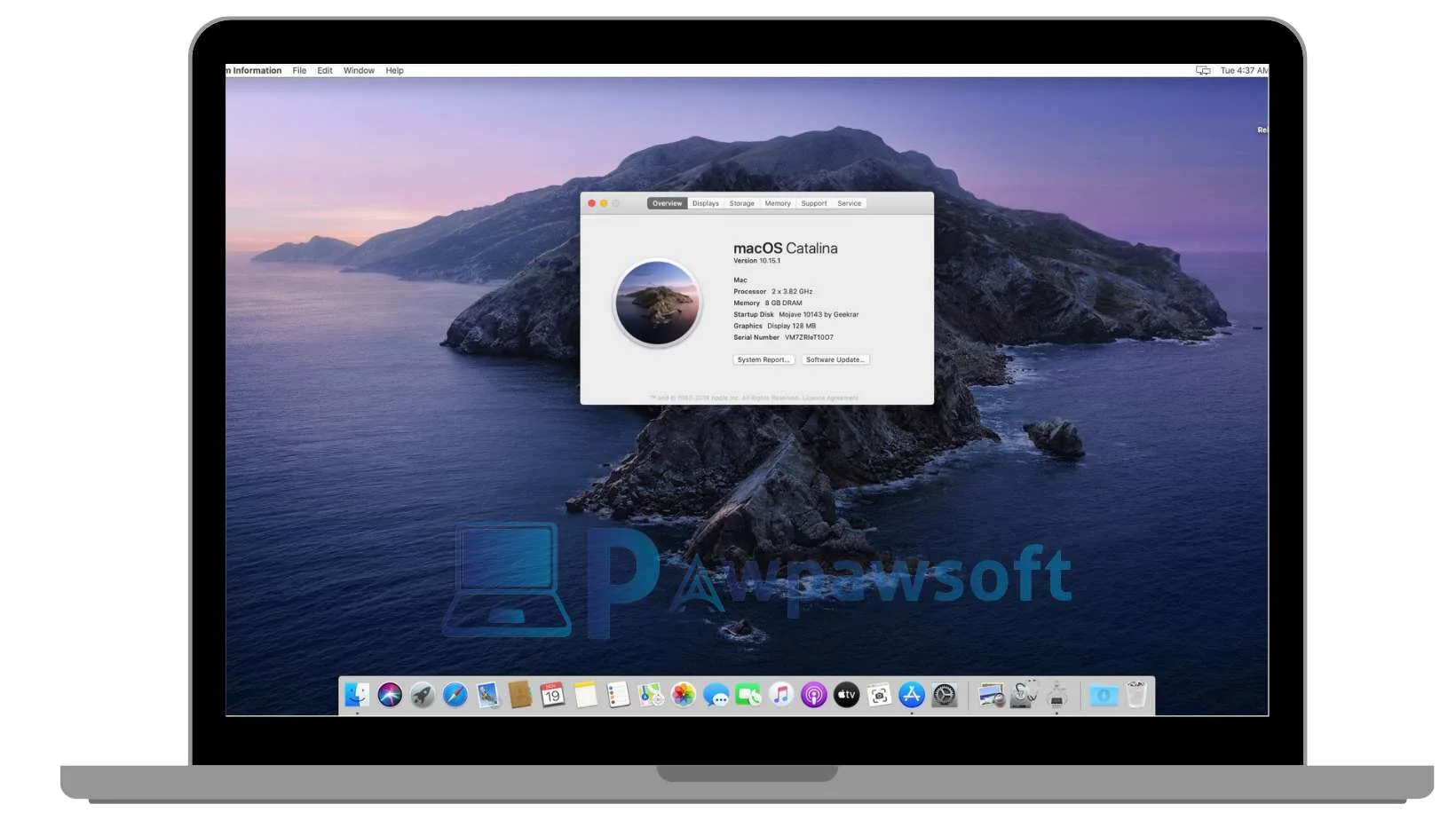Open System Information application menu
The height and width of the screenshot is (820, 1456).
[x=255, y=70]
